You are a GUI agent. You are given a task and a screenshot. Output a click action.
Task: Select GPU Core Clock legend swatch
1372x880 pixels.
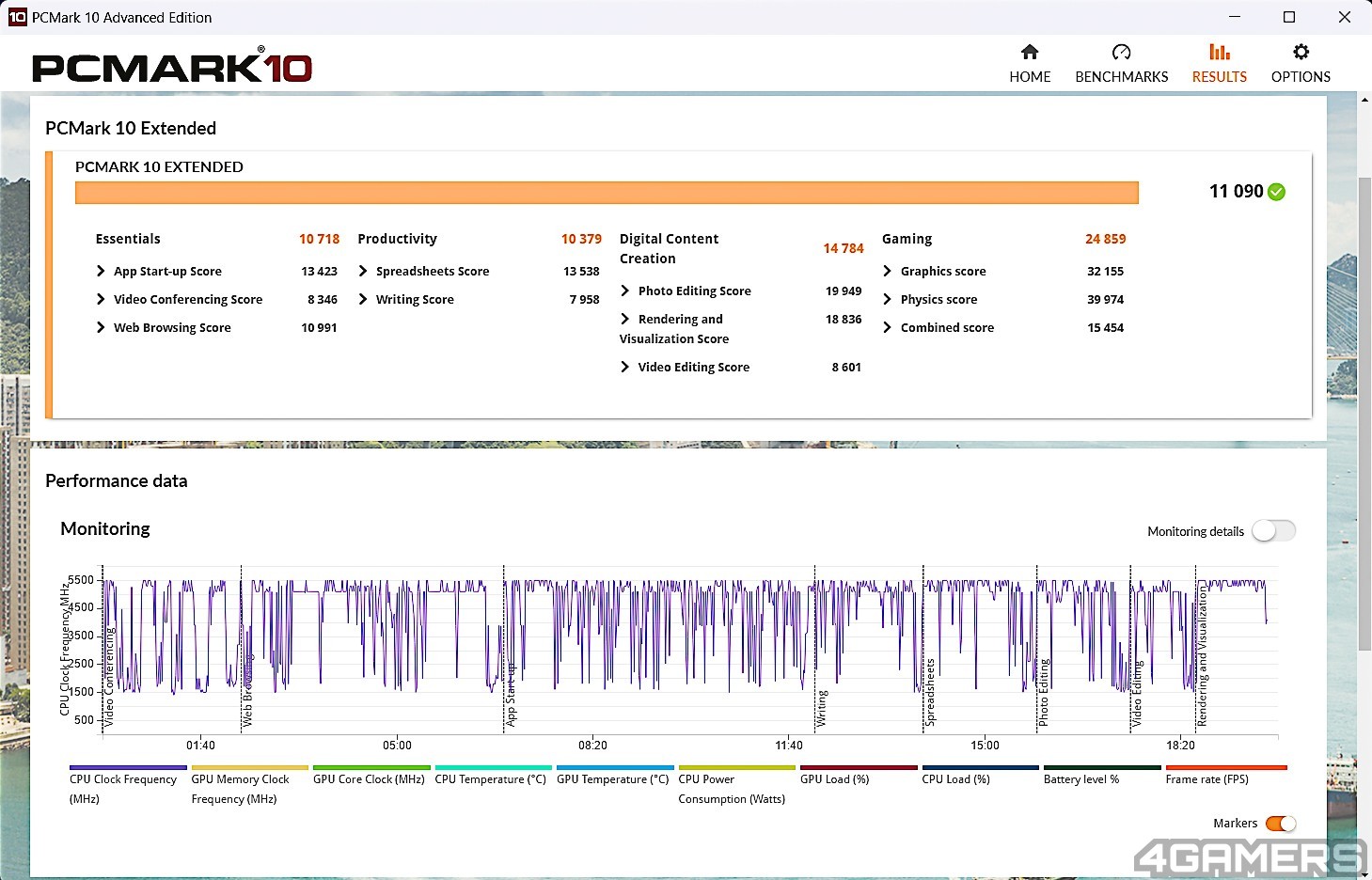point(371,767)
